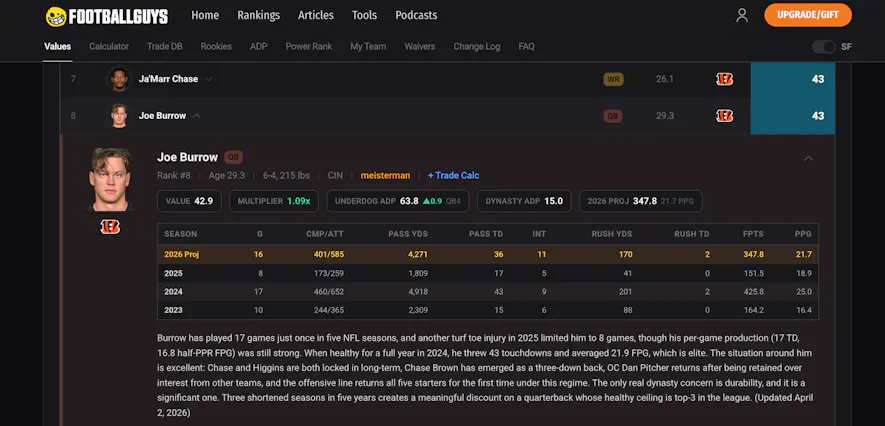
Task: Open the meisterman author link
Action: tap(385, 175)
